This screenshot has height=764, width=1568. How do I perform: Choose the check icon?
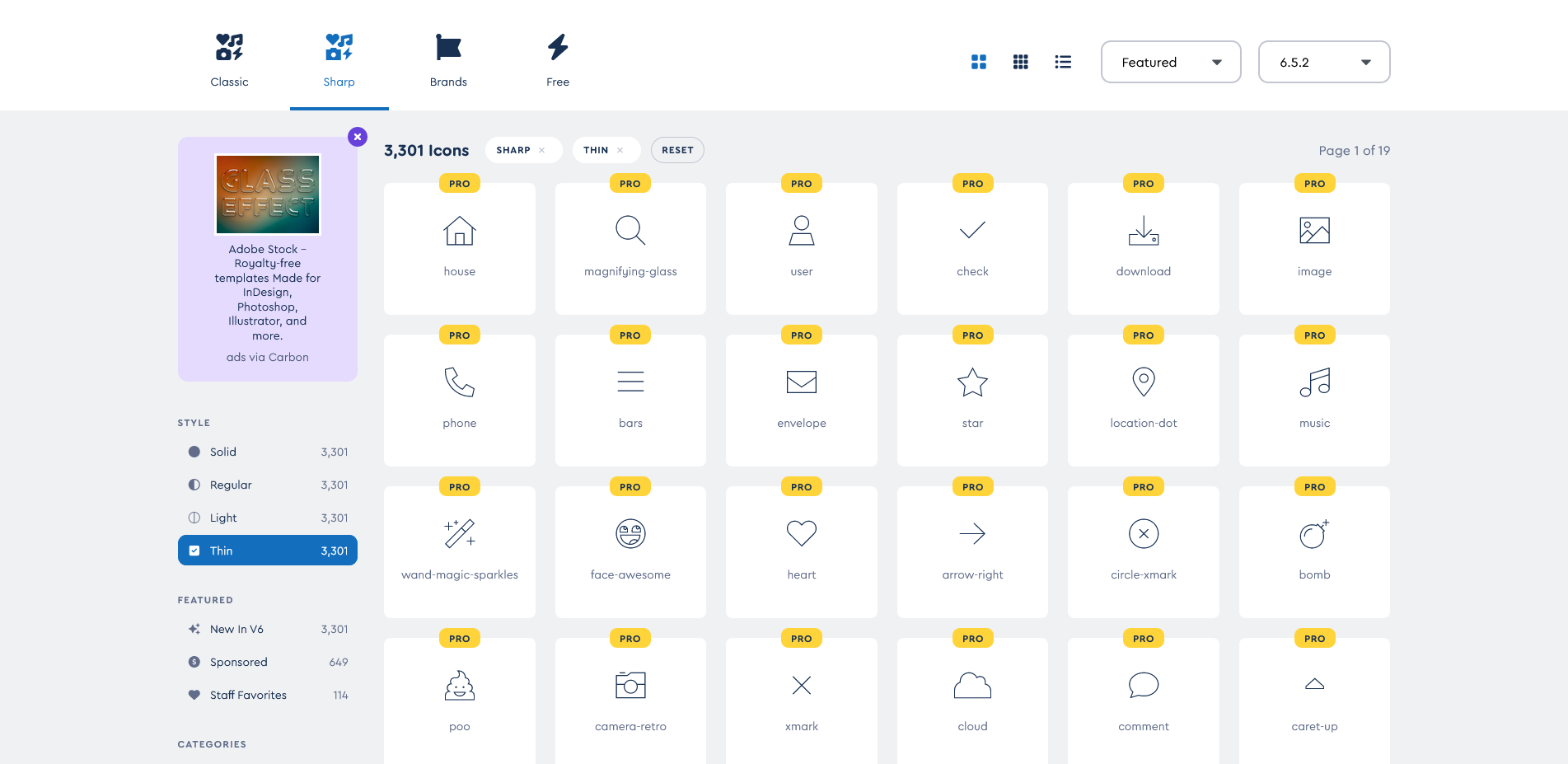972,248
